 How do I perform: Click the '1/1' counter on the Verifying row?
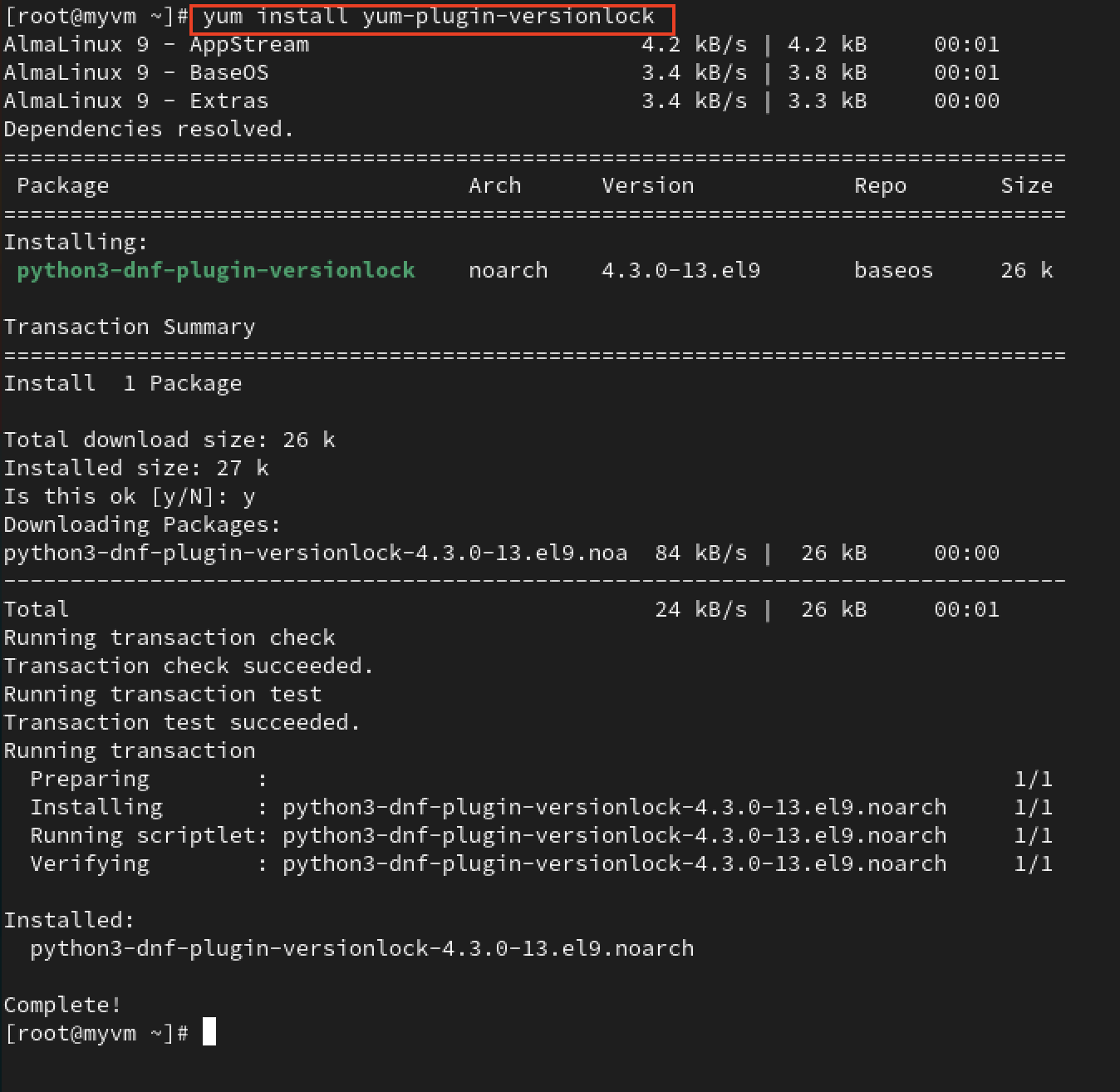point(1034,863)
